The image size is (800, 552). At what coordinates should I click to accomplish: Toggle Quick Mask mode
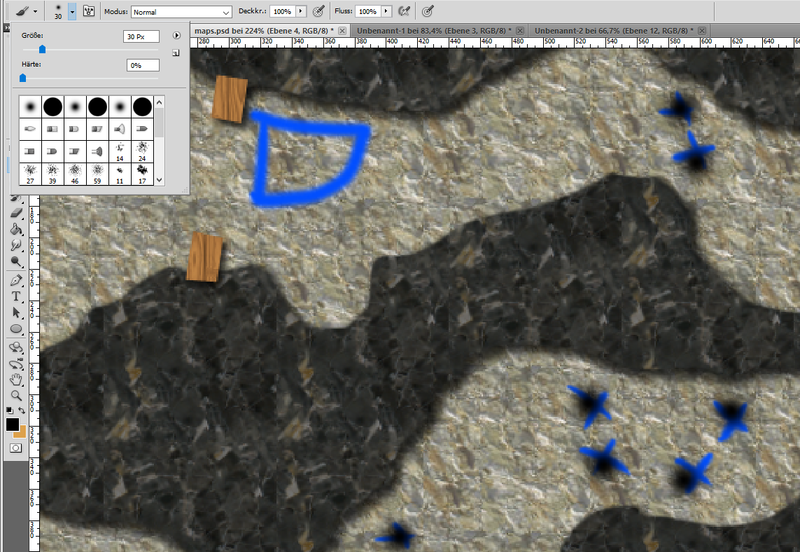coord(16,448)
